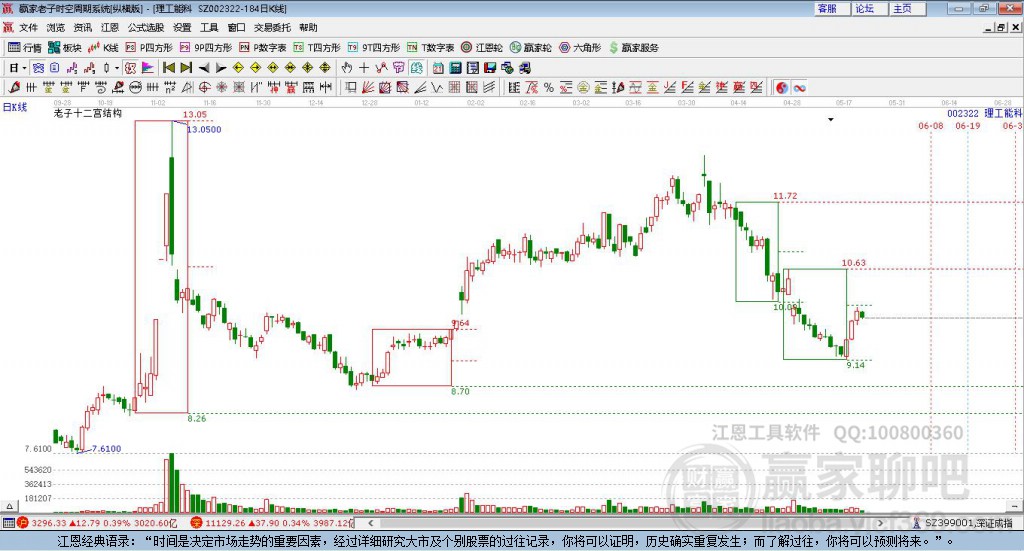The width and height of the screenshot is (1024, 551).
Task: Open the 9T四方形 tool
Action: [374, 48]
